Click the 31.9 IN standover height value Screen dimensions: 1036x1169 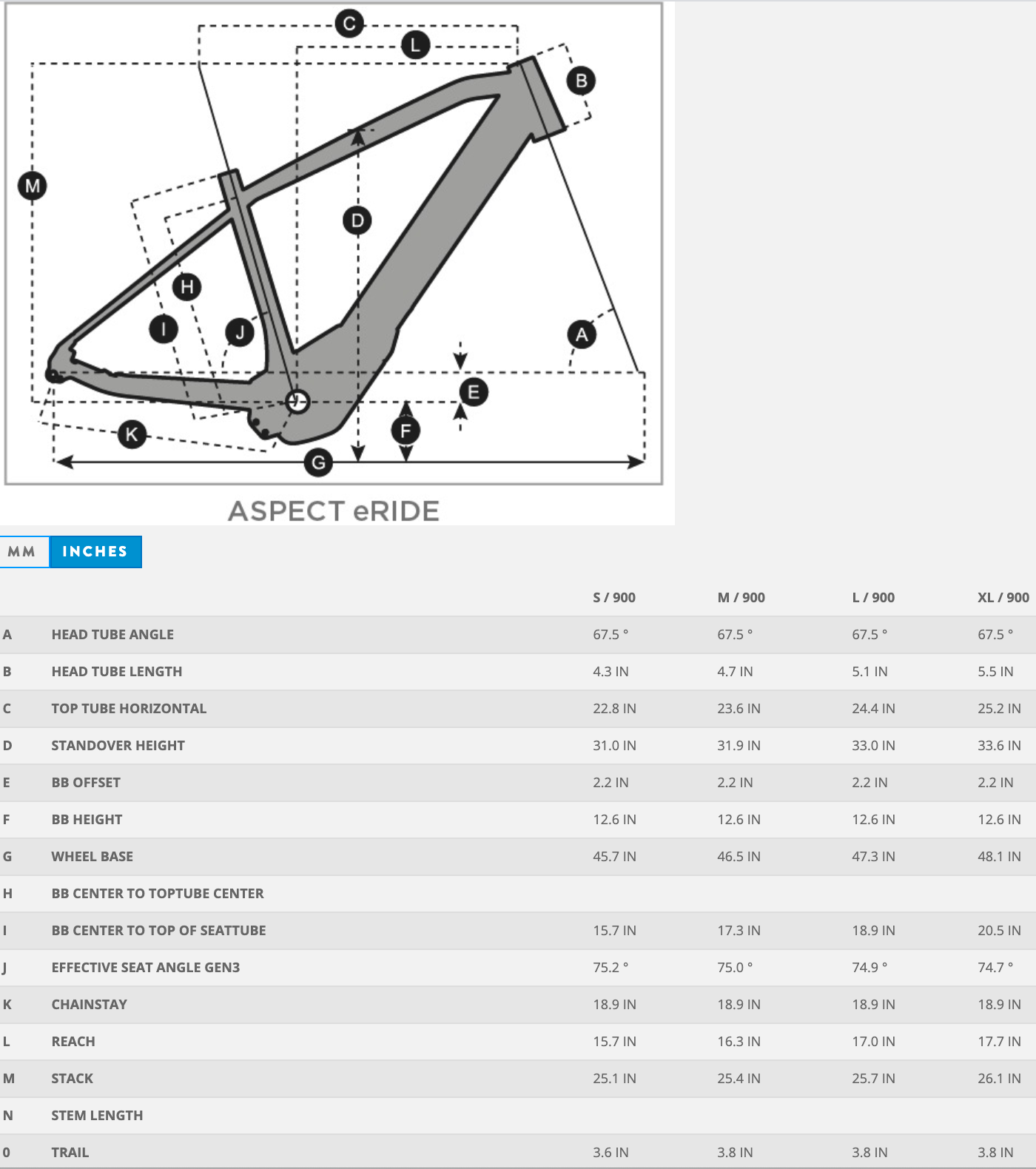[739, 746]
